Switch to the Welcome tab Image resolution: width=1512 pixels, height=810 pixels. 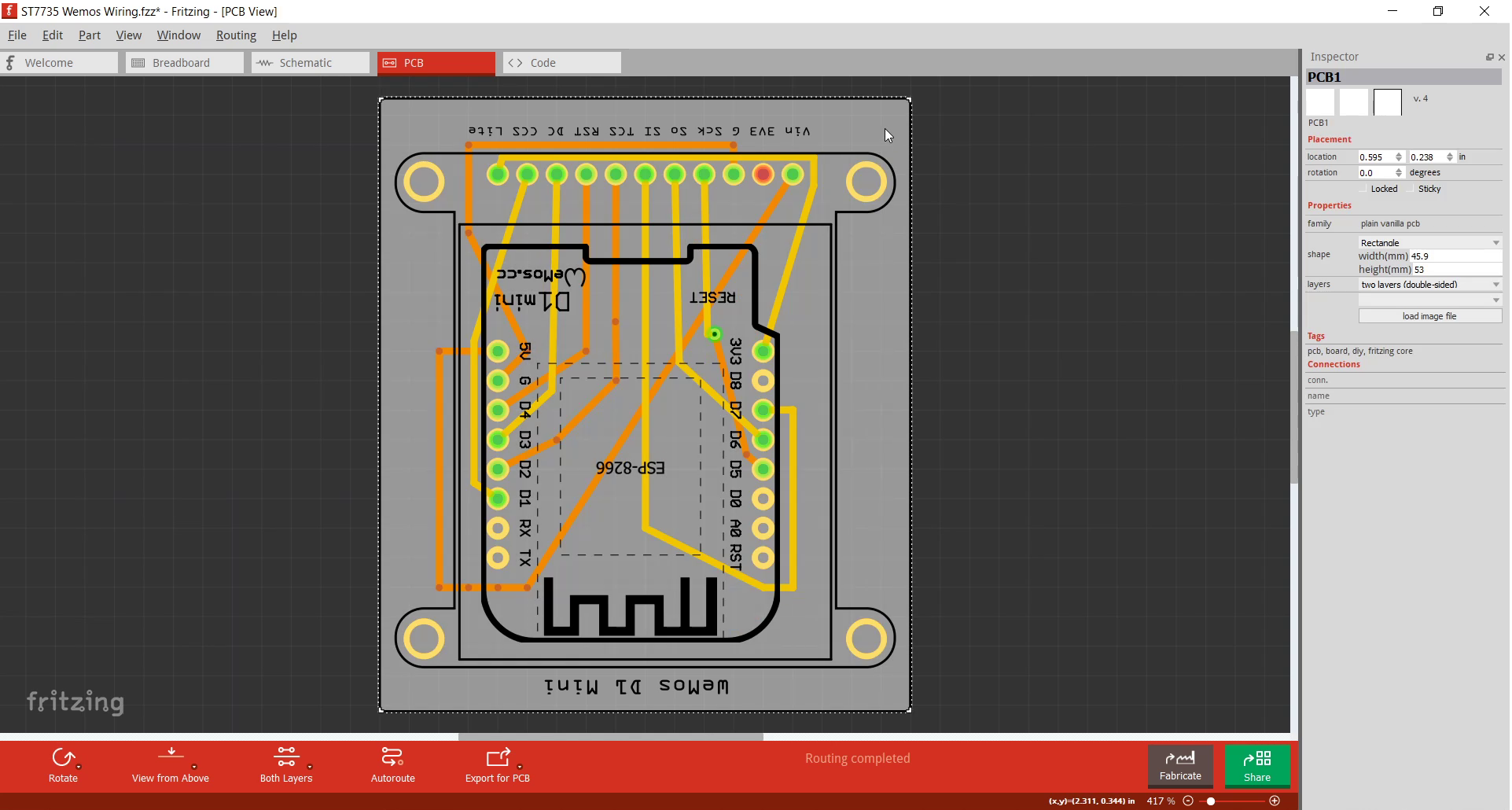click(59, 63)
